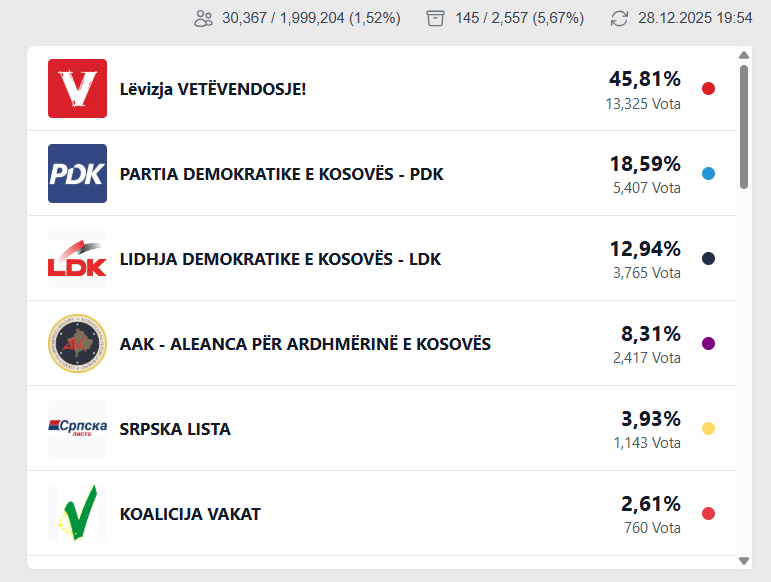Click the Srpska Lista logo

click(x=77, y=428)
